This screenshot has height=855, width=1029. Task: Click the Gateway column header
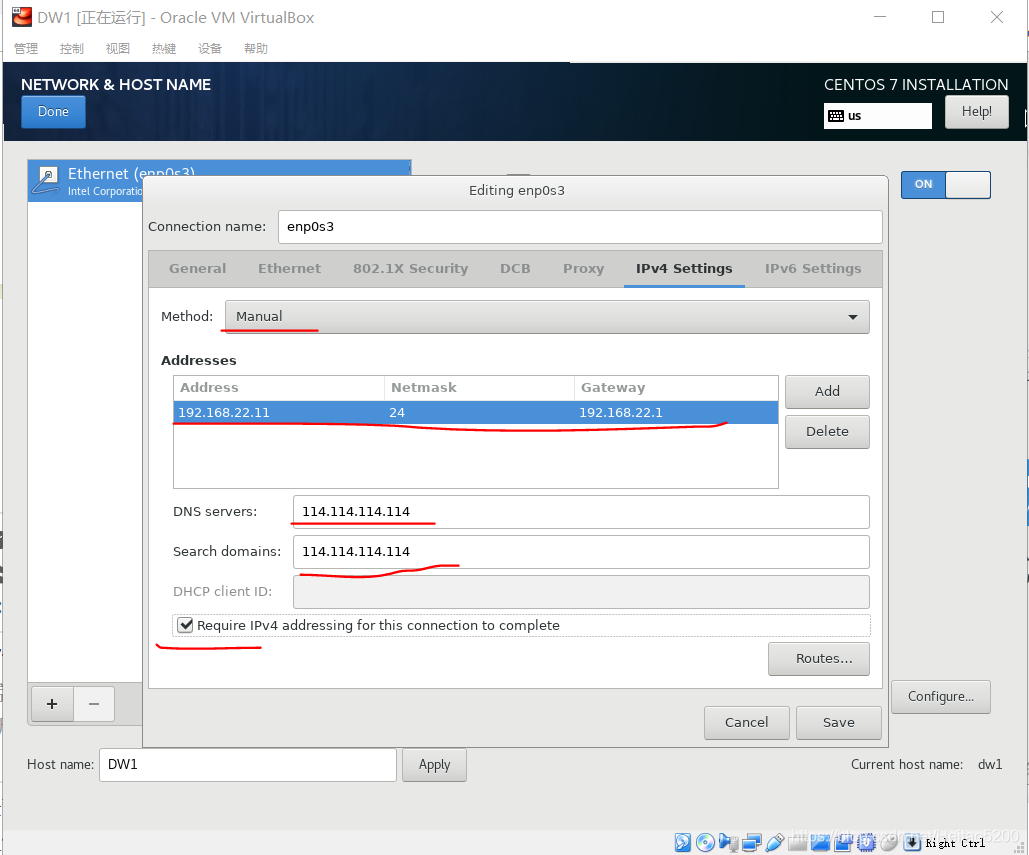point(676,388)
